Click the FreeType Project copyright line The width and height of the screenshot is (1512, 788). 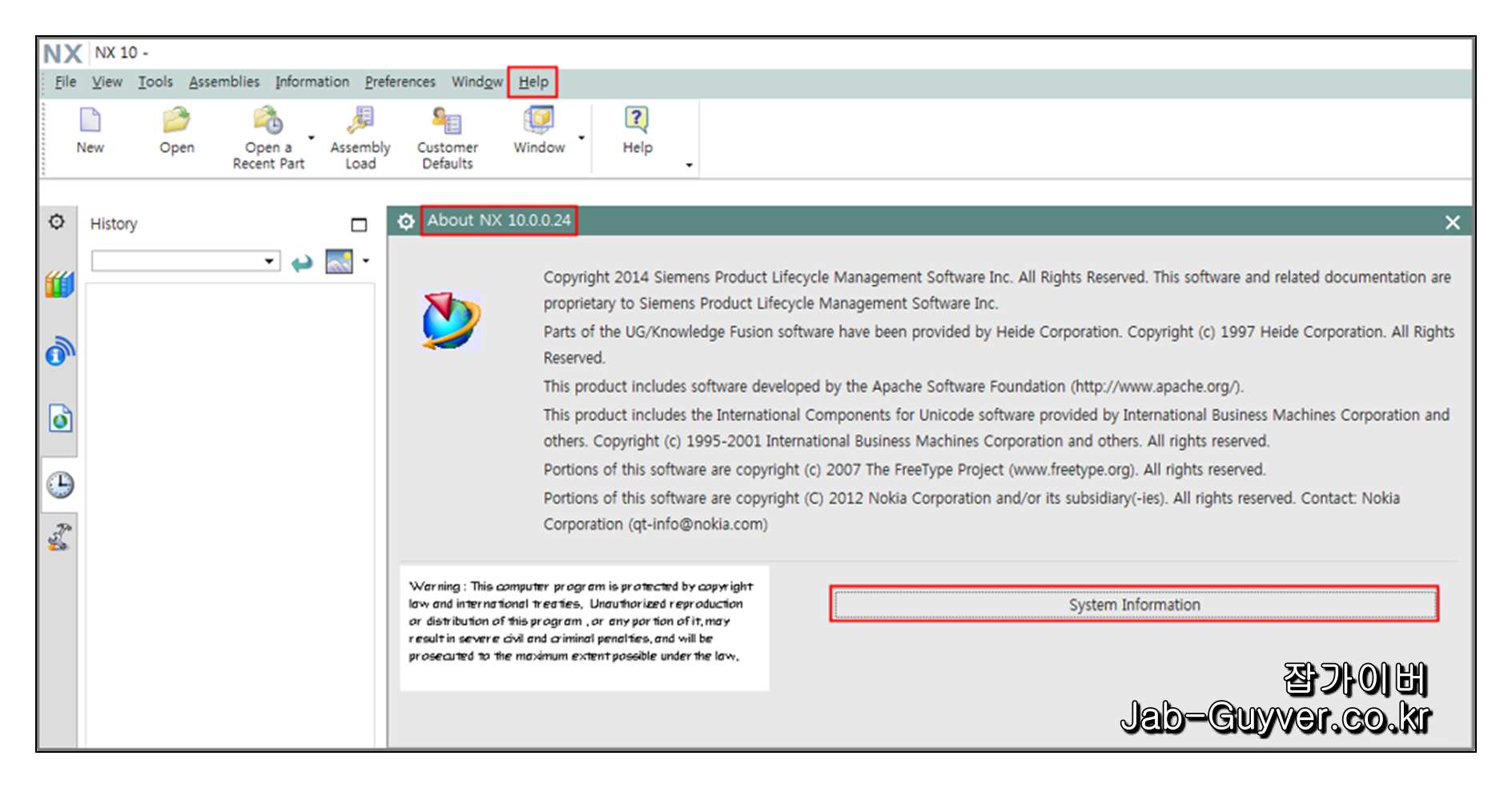click(904, 469)
